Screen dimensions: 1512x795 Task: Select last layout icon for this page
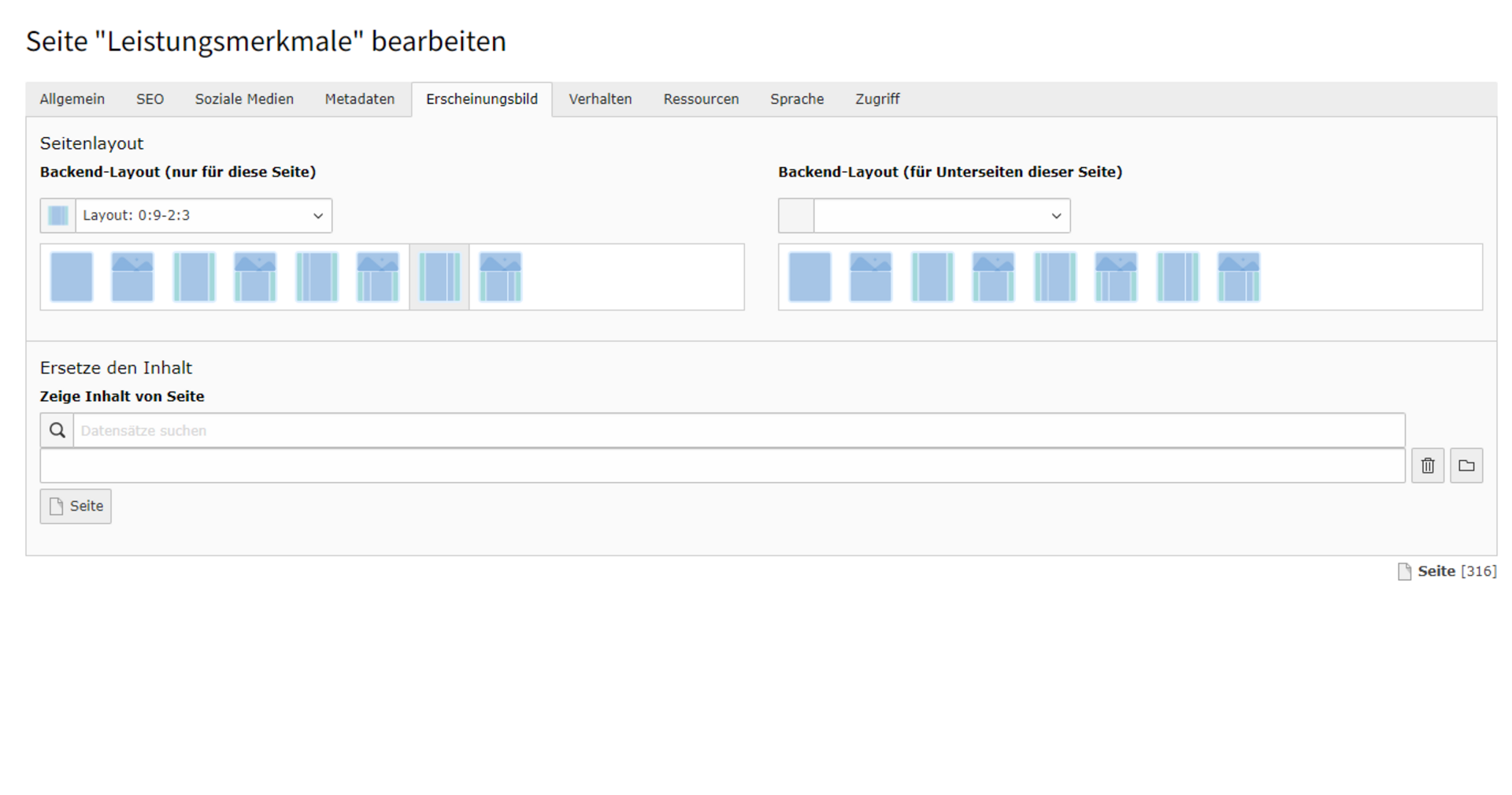501,277
